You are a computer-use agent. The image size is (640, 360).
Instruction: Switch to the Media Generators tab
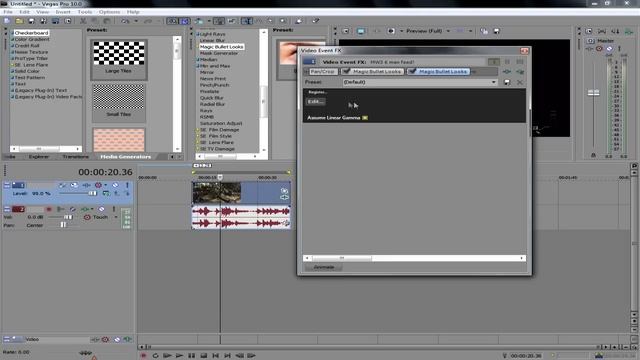(126, 157)
